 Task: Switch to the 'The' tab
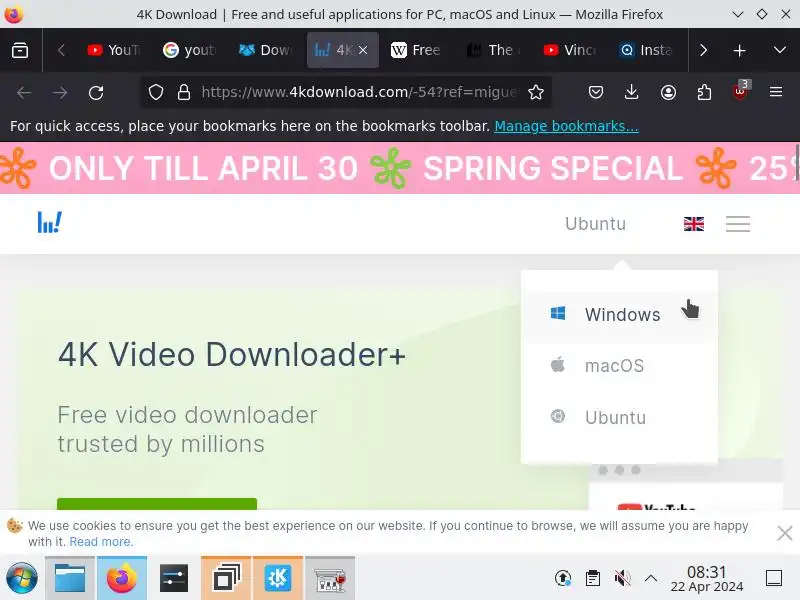pos(492,50)
